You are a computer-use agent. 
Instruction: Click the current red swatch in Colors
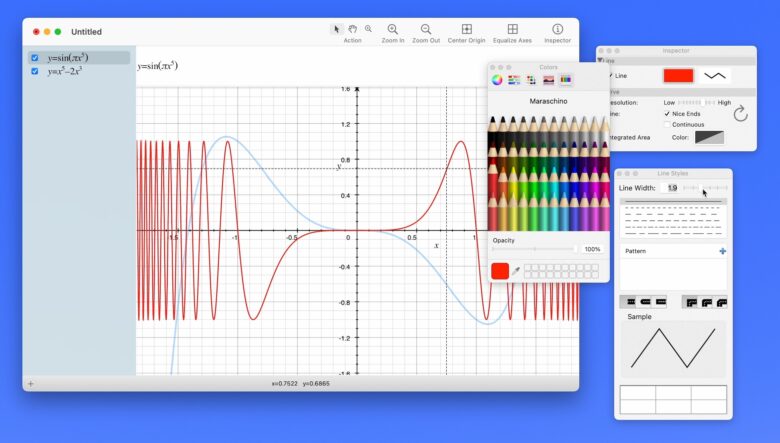500,270
